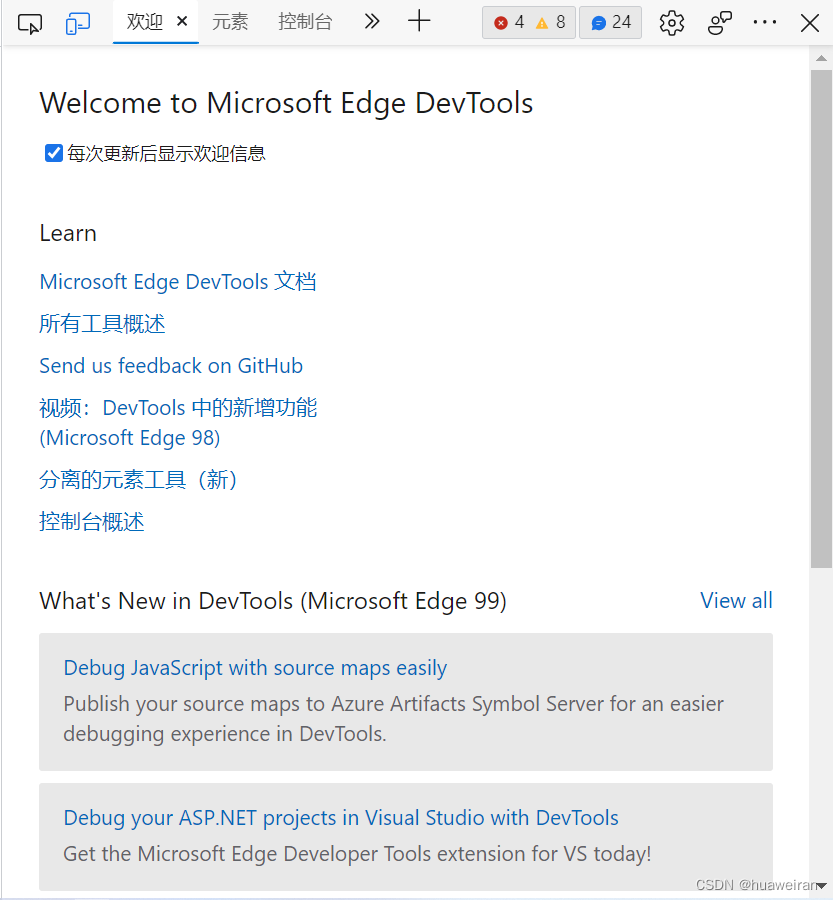Switch to the 元素 tab
The image size is (833, 900).
point(230,21)
